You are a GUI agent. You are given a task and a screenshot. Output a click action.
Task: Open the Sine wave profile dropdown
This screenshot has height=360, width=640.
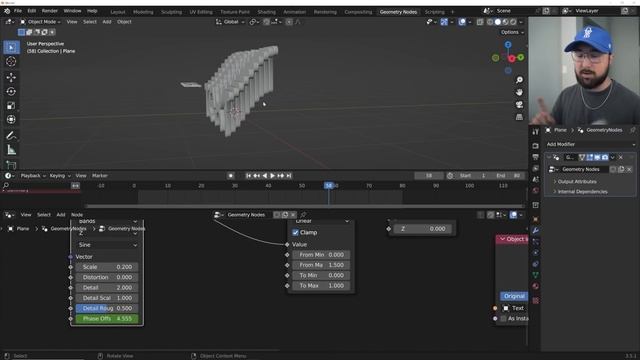pyautogui.click(x=107, y=245)
